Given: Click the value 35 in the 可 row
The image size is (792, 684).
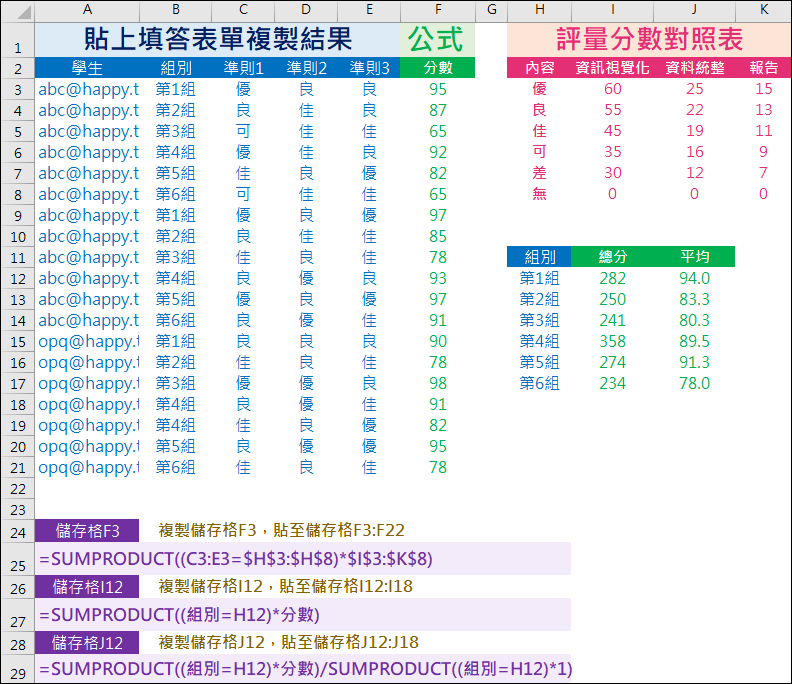Looking at the screenshot, I should coord(613,152).
